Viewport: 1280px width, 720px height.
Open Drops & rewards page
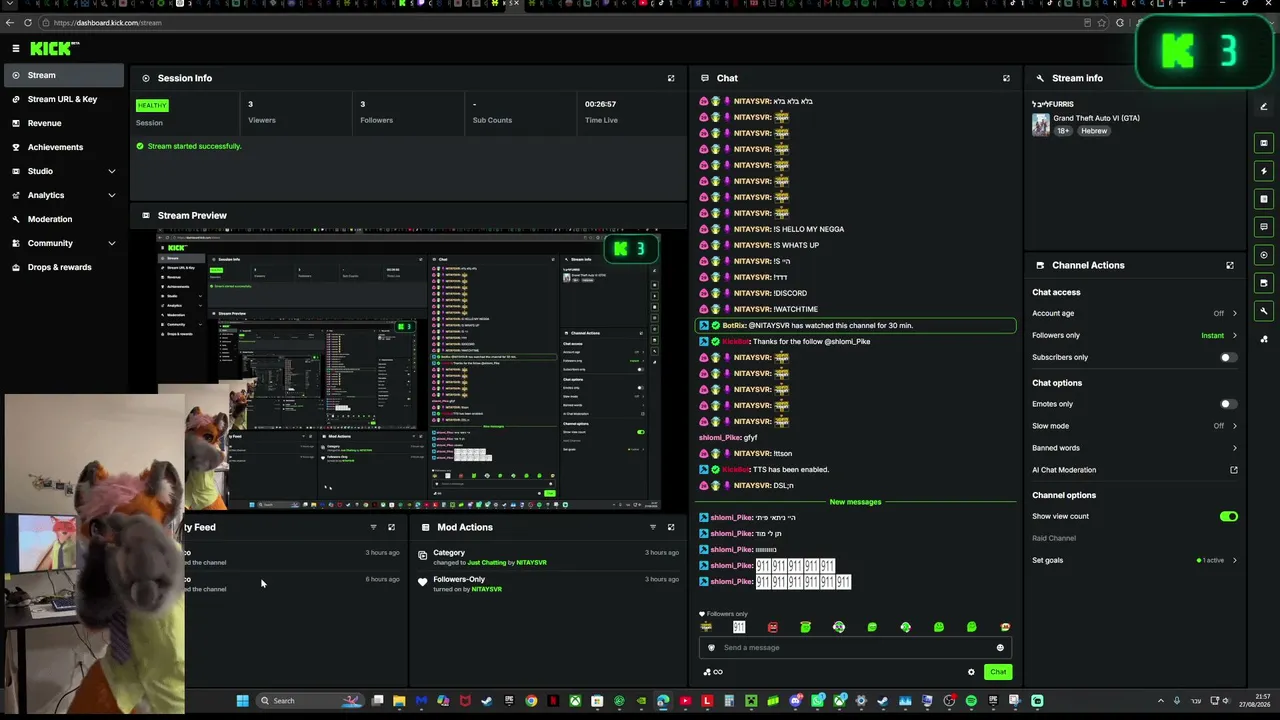coord(64,267)
